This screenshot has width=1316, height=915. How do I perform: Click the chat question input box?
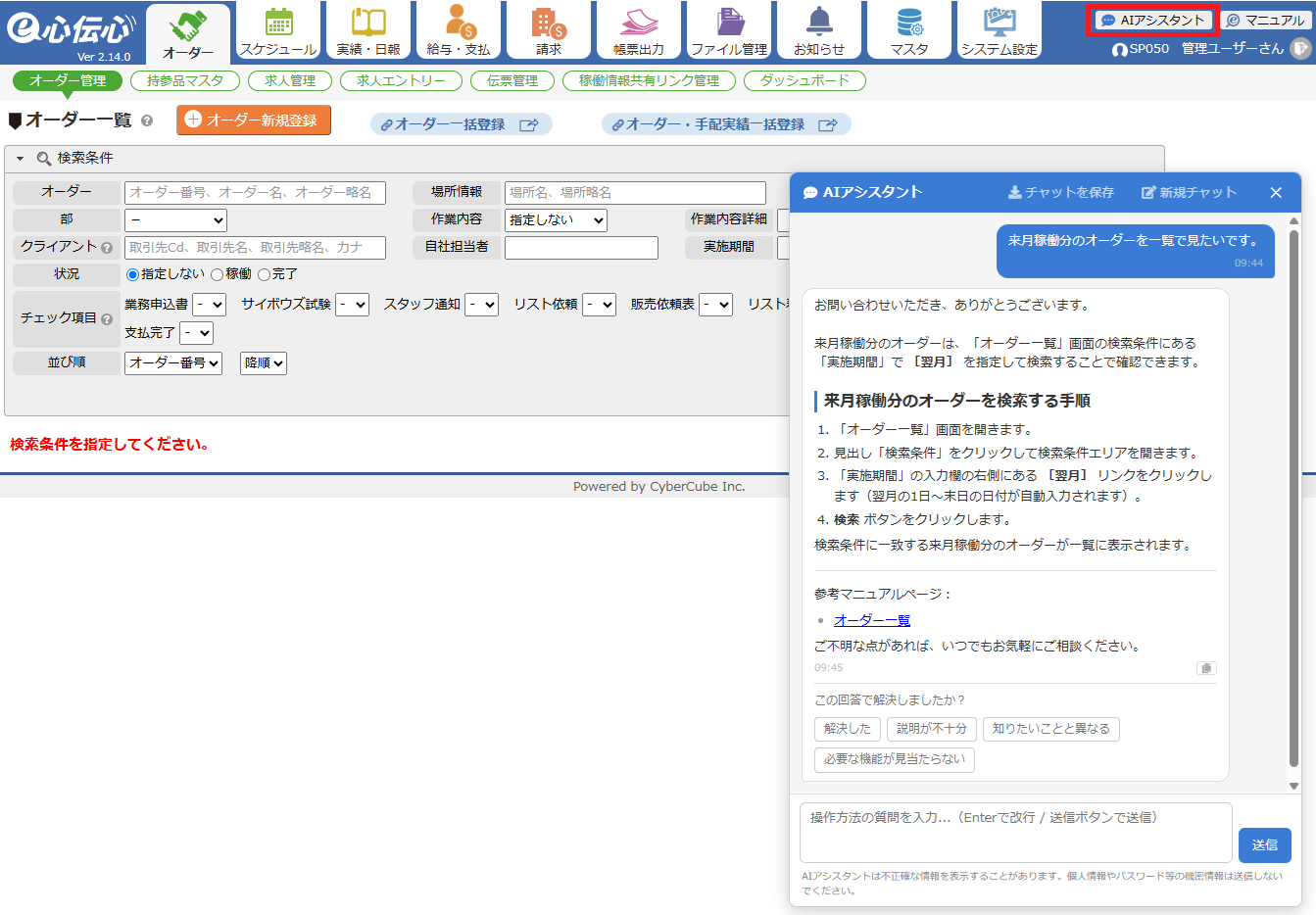pos(1016,833)
